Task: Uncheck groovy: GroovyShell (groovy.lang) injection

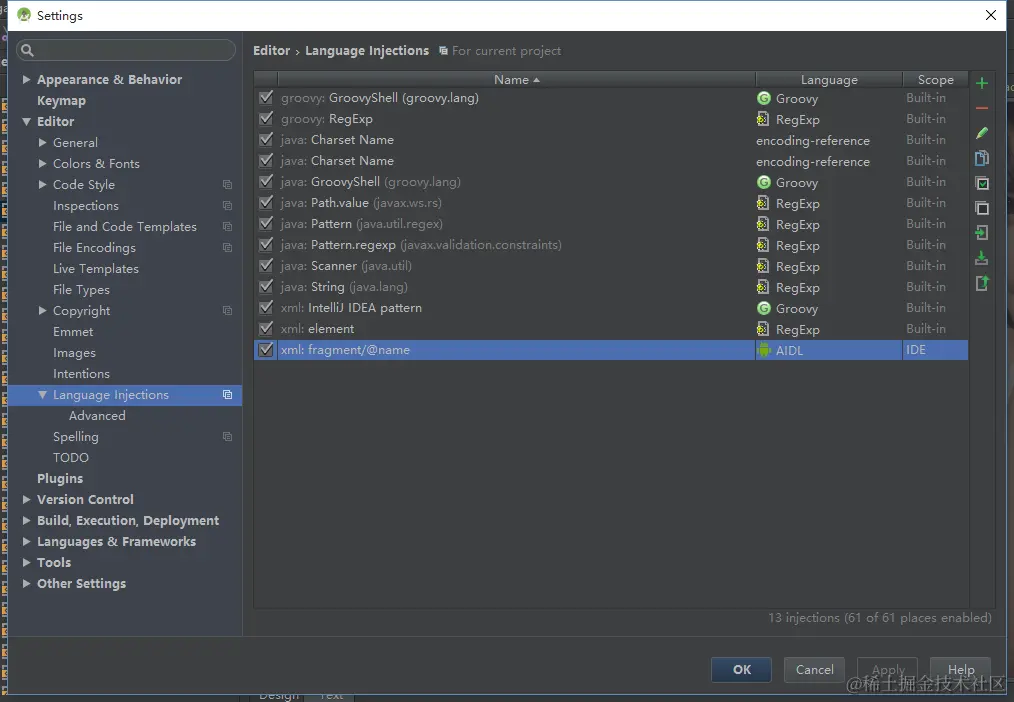Action: 266,98
